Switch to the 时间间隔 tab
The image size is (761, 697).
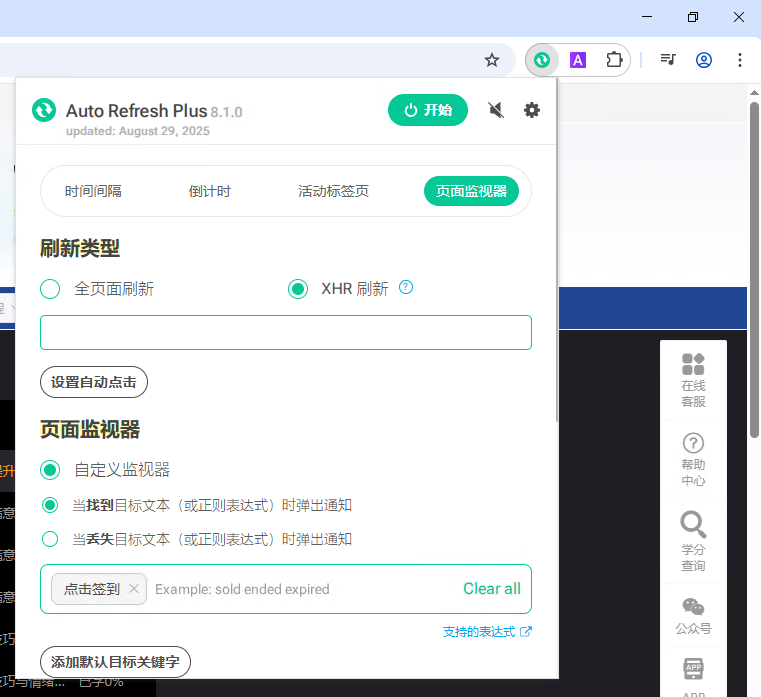click(93, 191)
